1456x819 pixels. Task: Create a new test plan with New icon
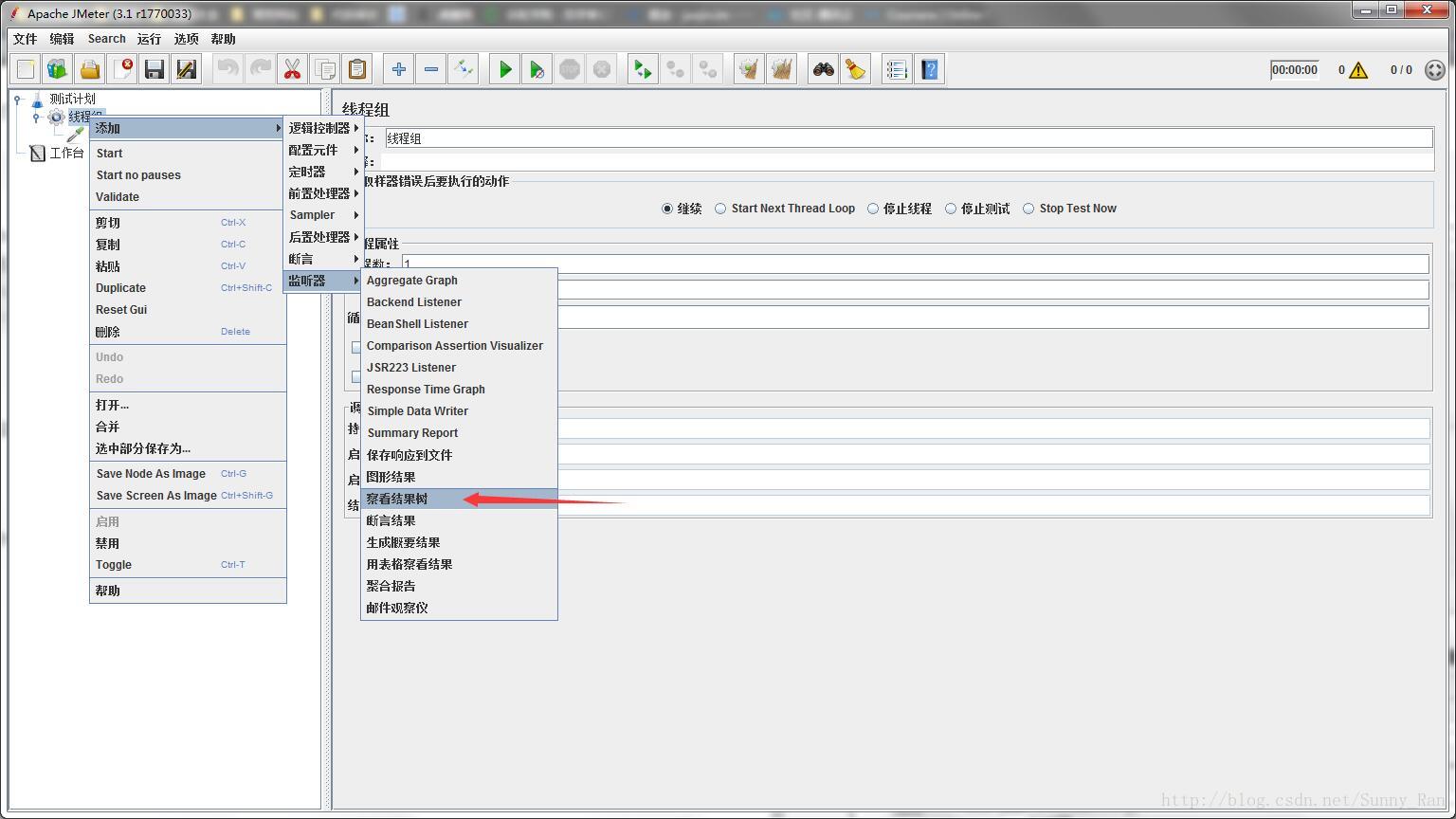(x=26, y=69)
